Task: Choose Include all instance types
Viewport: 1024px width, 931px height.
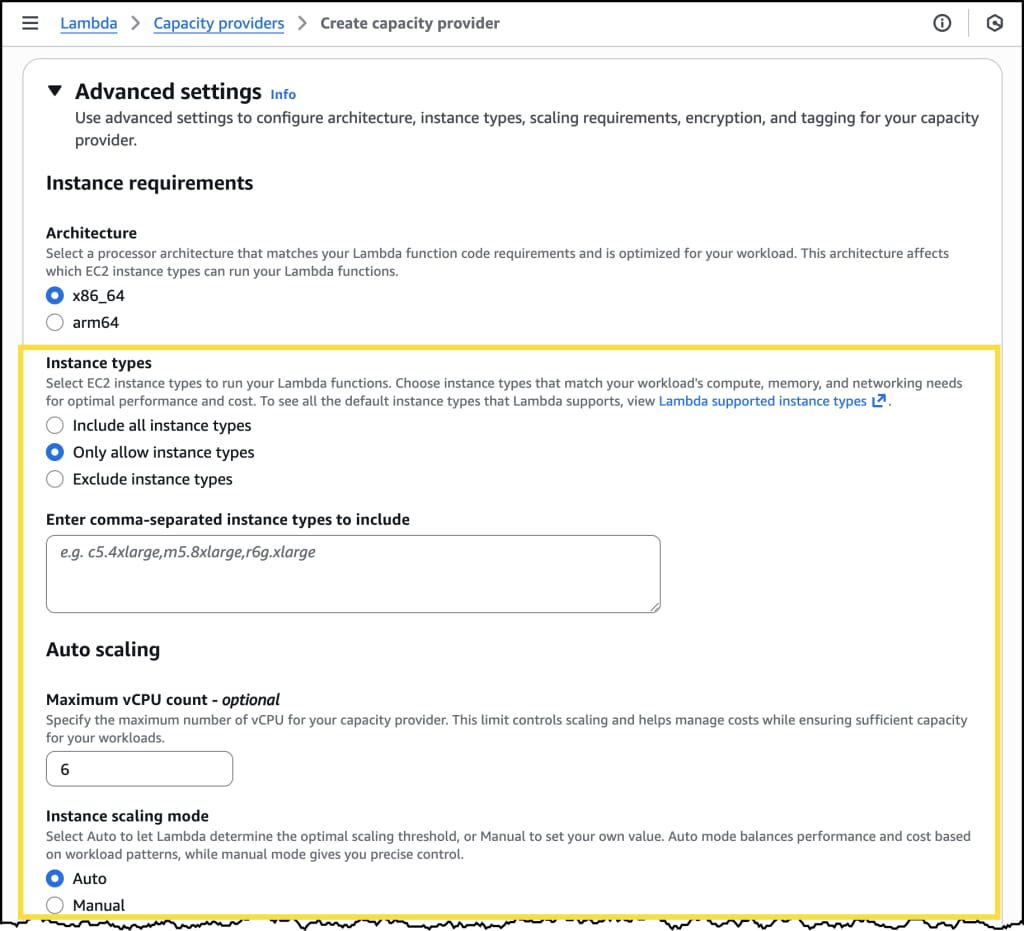Action: [x=55, y=426]
